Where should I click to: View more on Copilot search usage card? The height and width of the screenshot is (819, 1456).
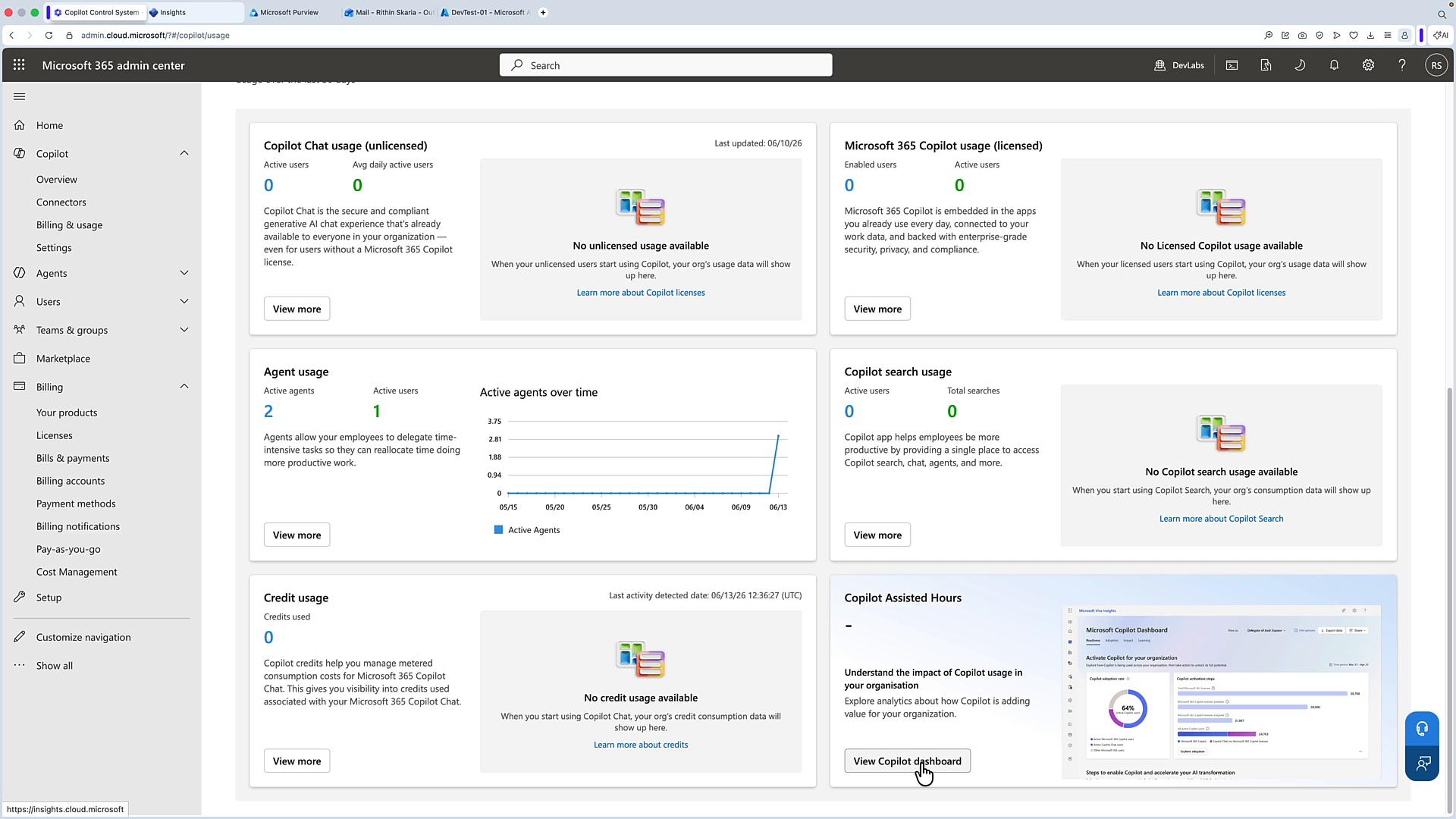click(x=877, y=535)
